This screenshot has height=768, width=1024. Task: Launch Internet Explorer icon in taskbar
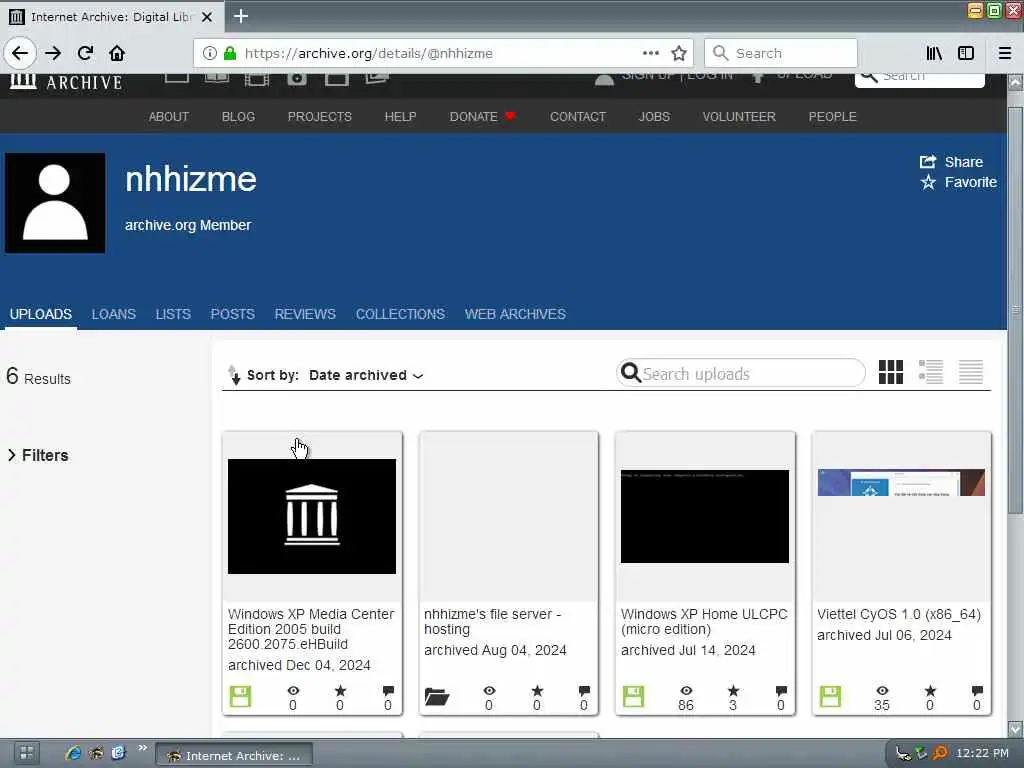click(73, 754)
